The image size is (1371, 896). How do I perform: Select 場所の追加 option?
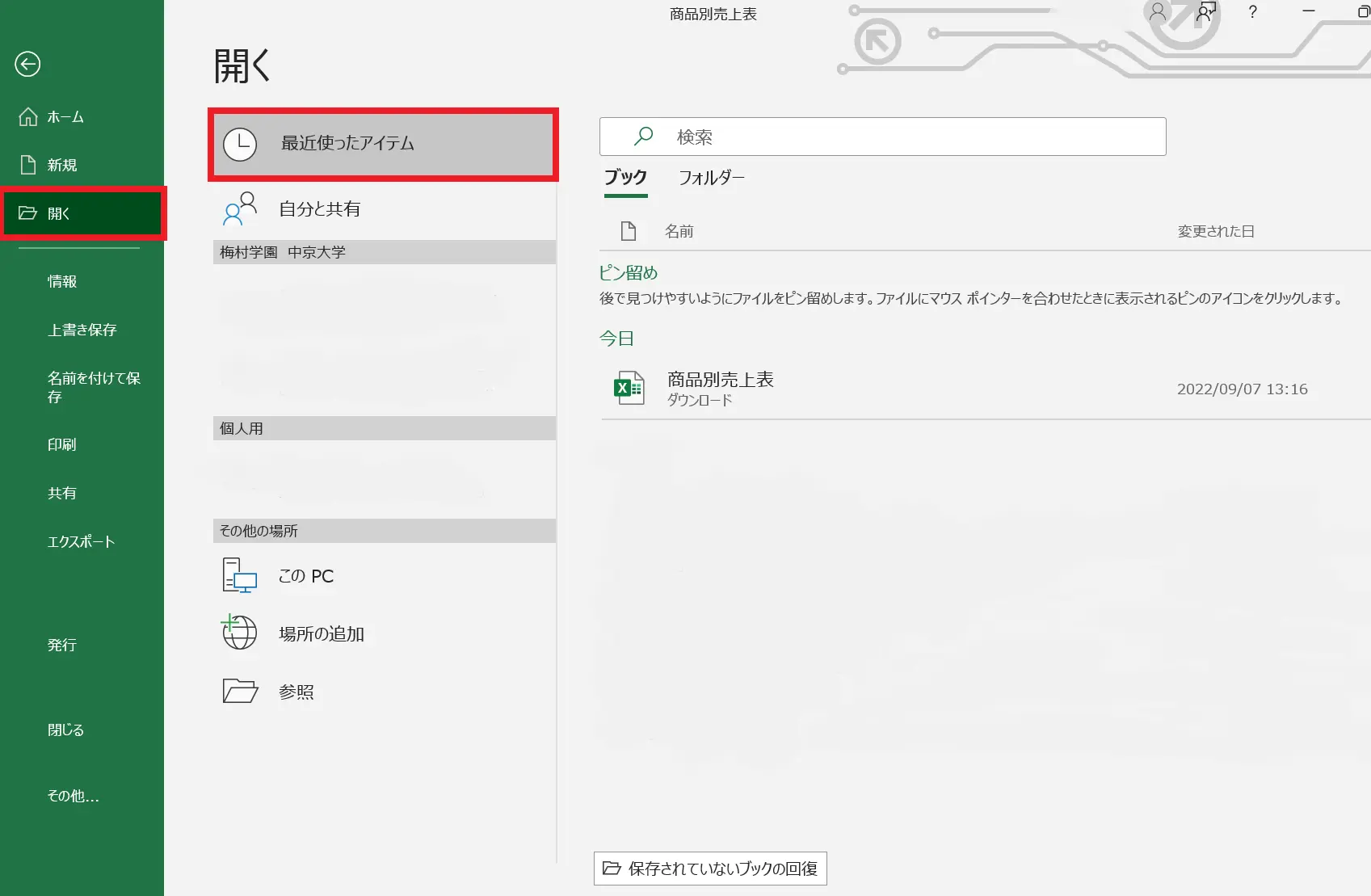pyautogui.click(x=385, y=633)
